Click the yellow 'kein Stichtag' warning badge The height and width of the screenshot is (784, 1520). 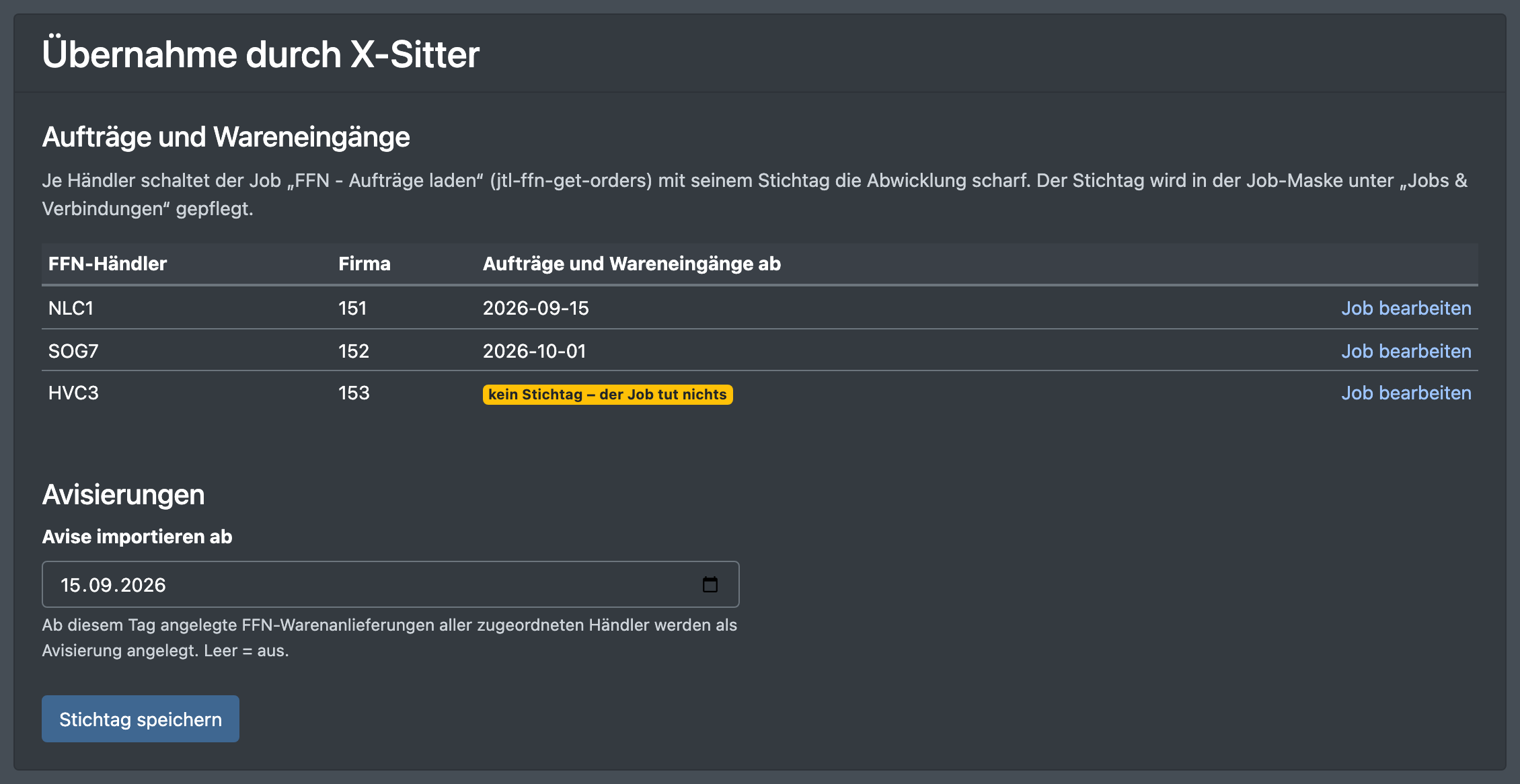(x=607, y=394)
